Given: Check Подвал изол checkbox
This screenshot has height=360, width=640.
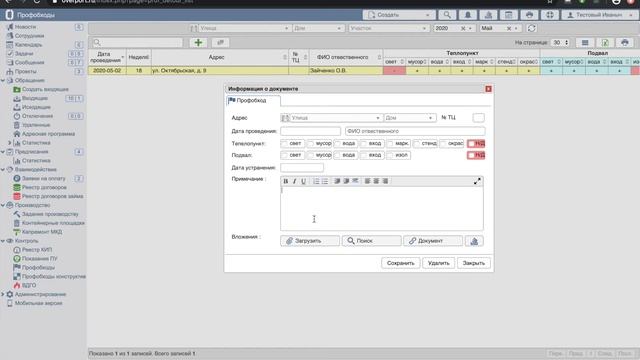Looking at the screenshot, I should [390, 156].
